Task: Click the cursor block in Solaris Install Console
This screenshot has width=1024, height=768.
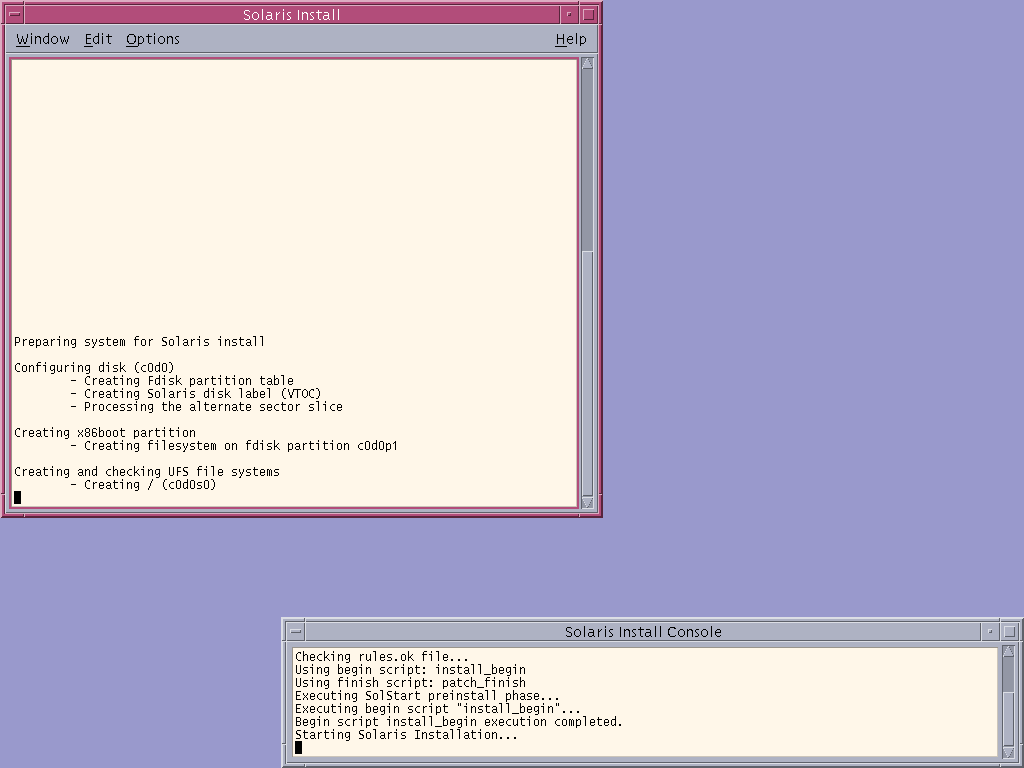Action: (298, 747)
